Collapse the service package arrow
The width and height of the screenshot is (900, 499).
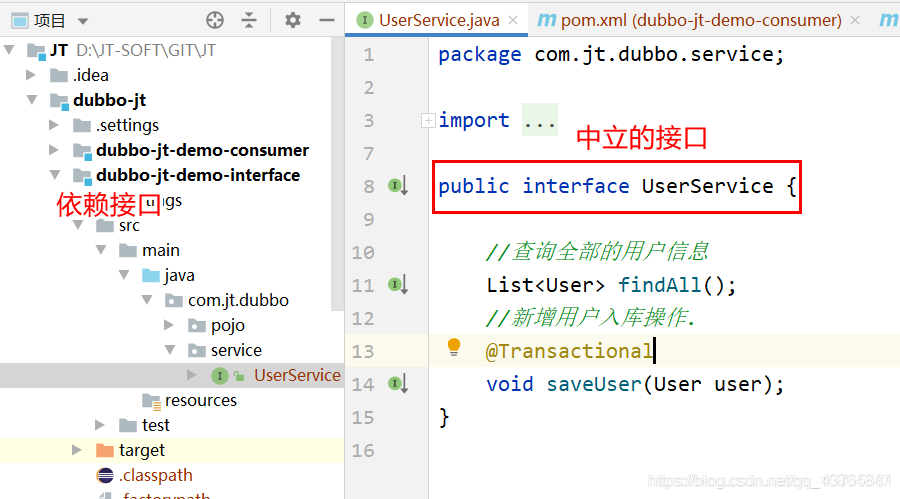[170, 350]
